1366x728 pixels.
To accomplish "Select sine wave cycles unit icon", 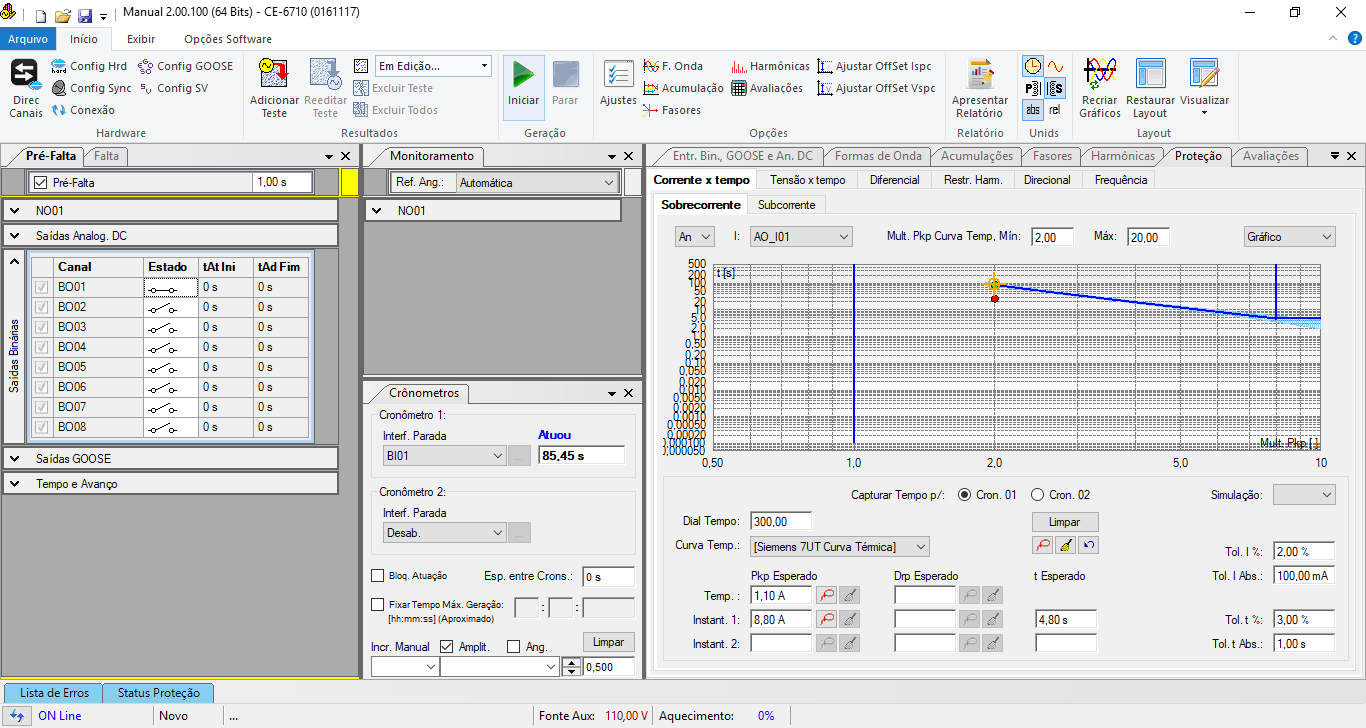I will point(1055,66).
